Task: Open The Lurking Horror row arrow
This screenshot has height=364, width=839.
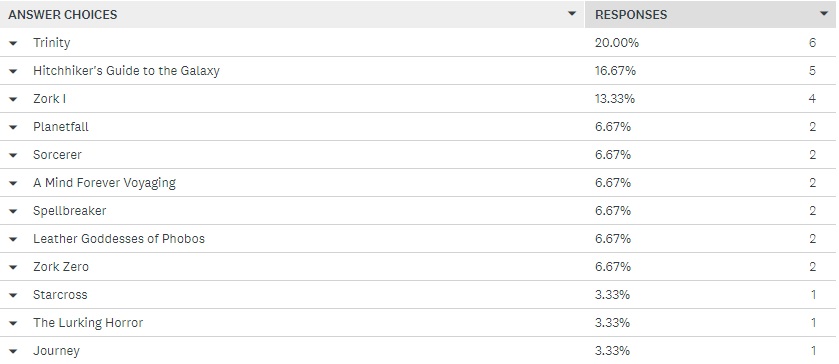Action: [x=13, y=323]
